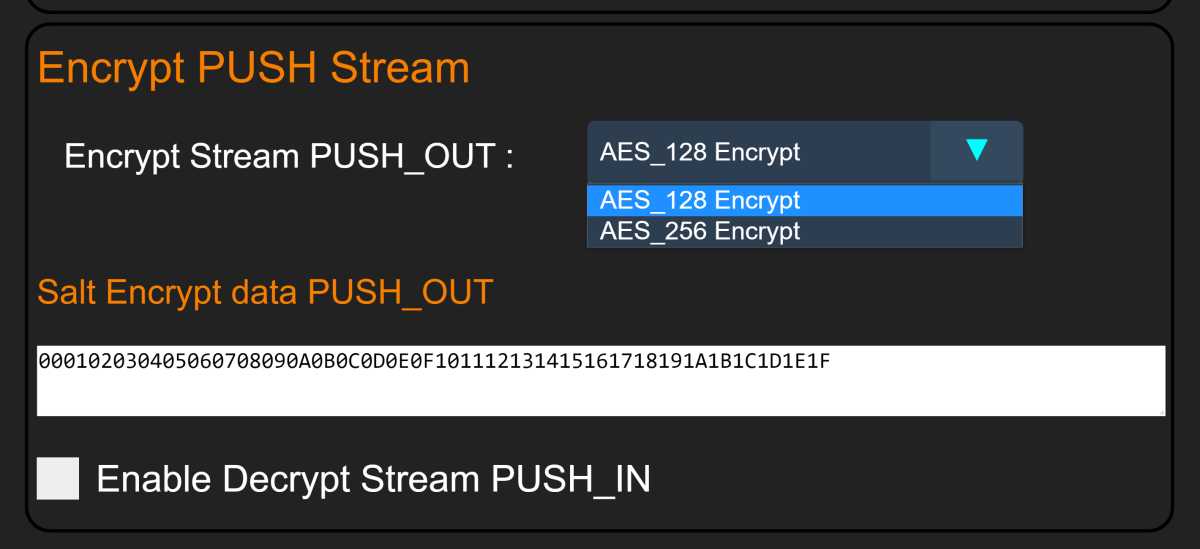Click the Salt Encrypt data PUSH_OUT label
Image resolution: width=1200 pixels, height=549 pixels.
[x=265, y=292]
